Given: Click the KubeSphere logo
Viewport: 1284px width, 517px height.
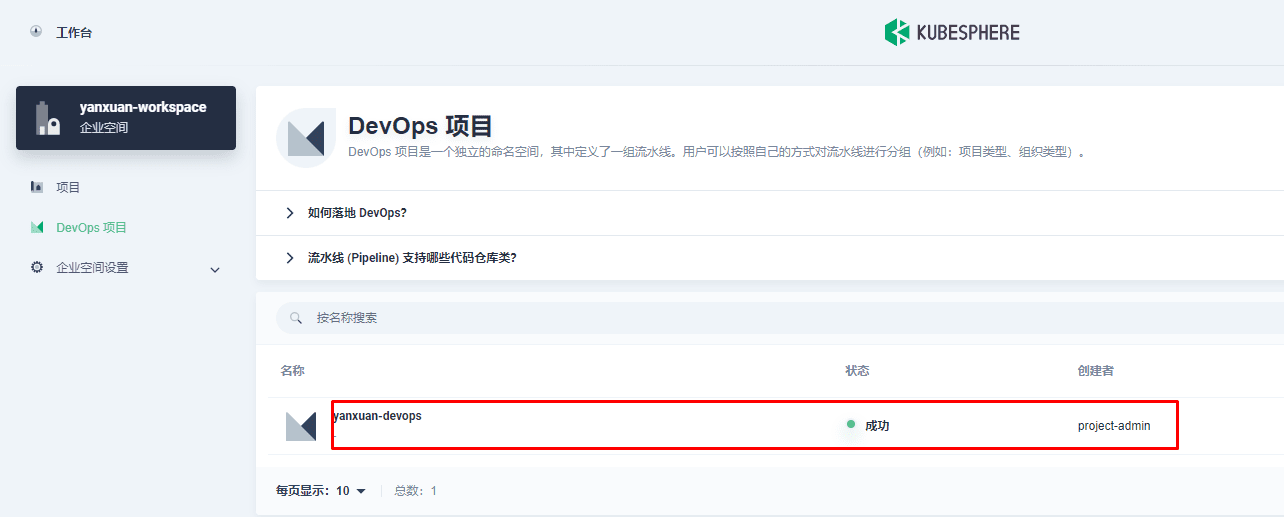Looking at the screenshot, I should click(x=952, y=33).
